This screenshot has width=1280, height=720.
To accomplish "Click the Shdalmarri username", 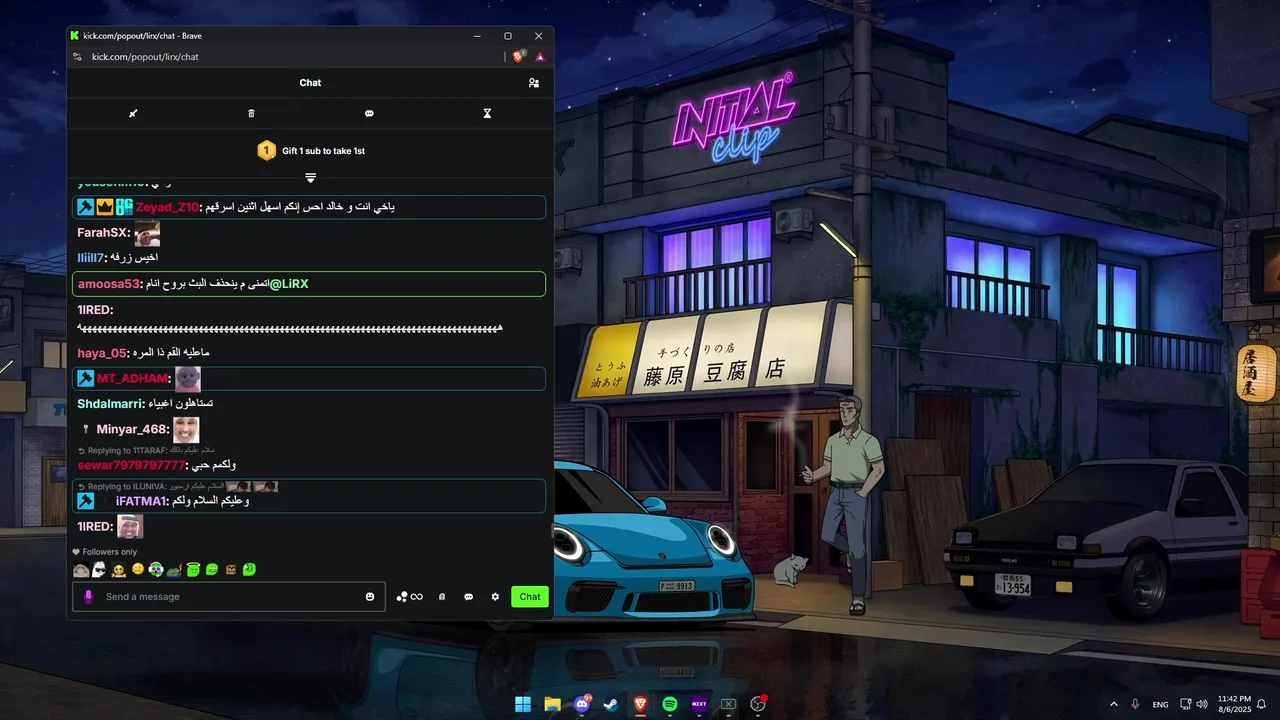I will click(x=111, y=404).
